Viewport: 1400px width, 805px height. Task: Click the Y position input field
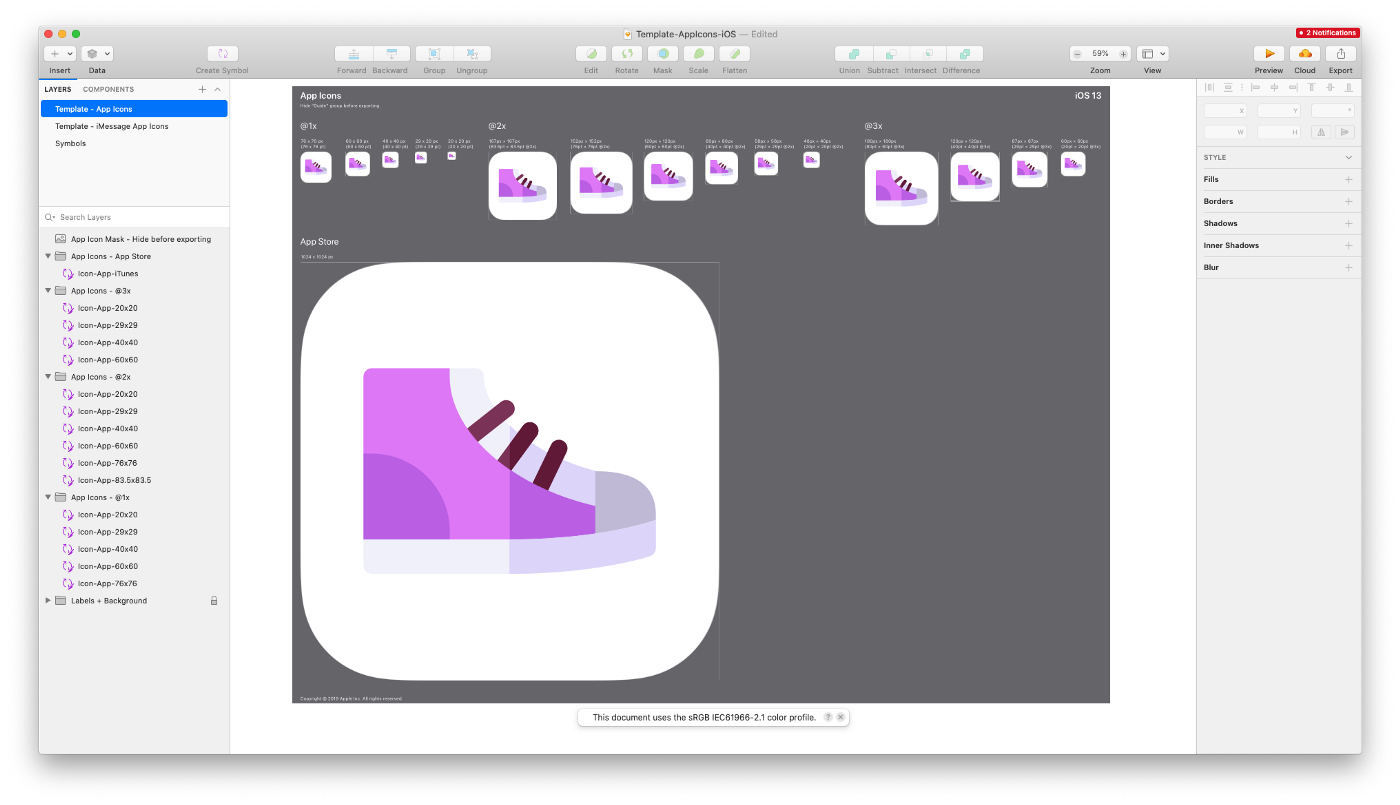click(x=1279, y=111)
